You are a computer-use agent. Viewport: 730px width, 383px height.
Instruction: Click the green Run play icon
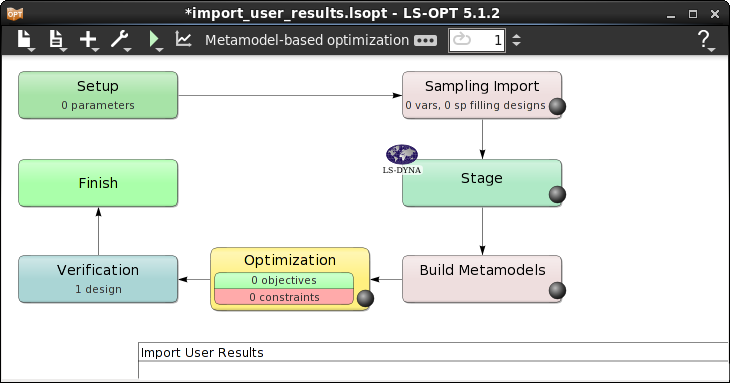click(154, 39)
